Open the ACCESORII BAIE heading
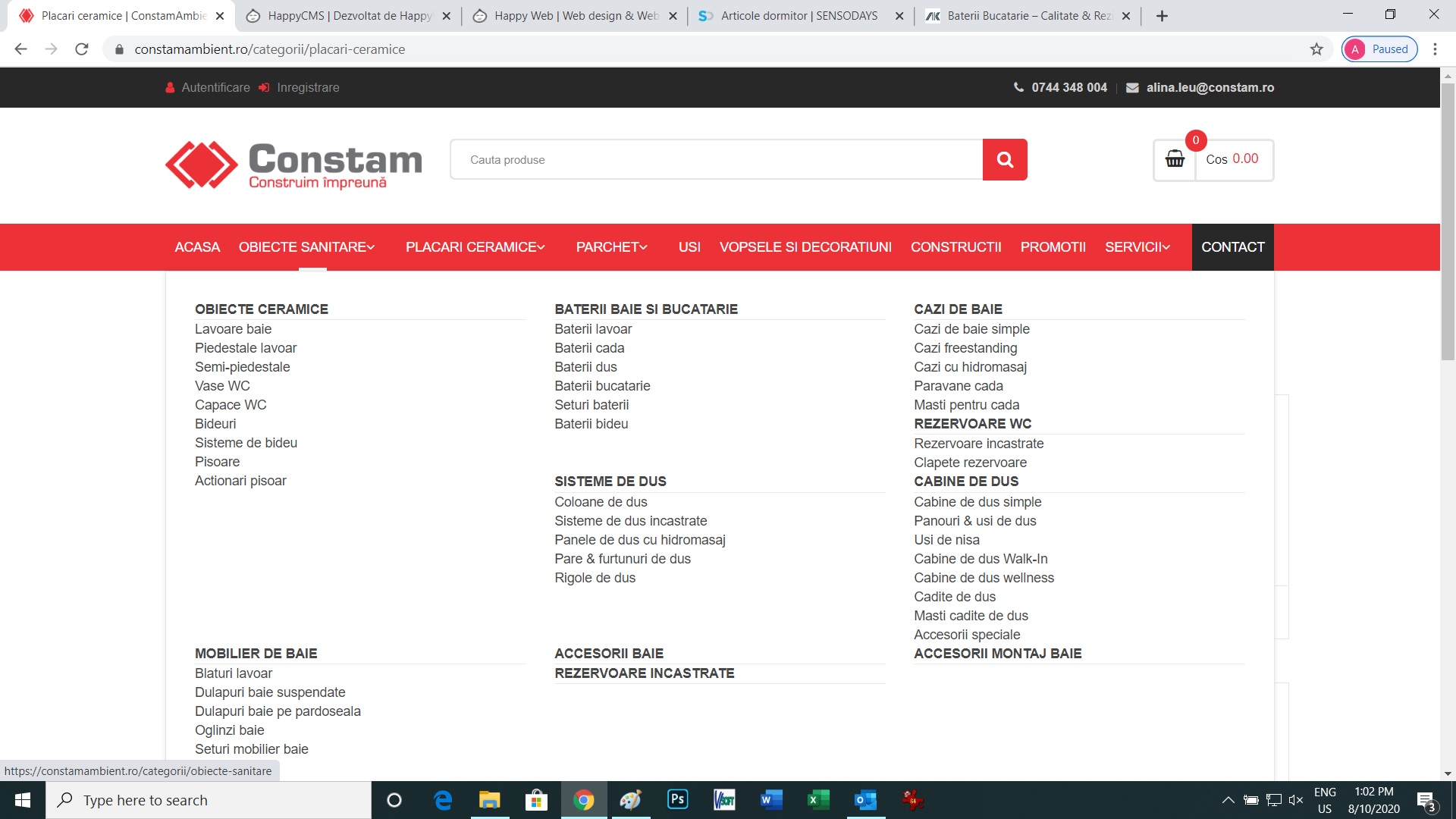1456x819 pixels. coord(609,654)
